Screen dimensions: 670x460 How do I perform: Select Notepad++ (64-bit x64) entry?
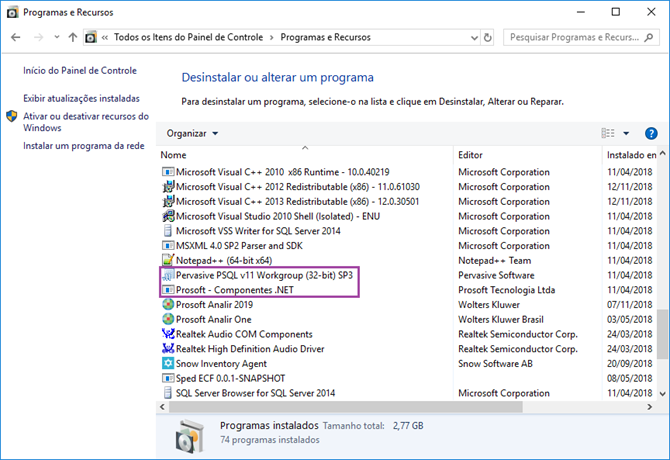[x=224, y=260]
